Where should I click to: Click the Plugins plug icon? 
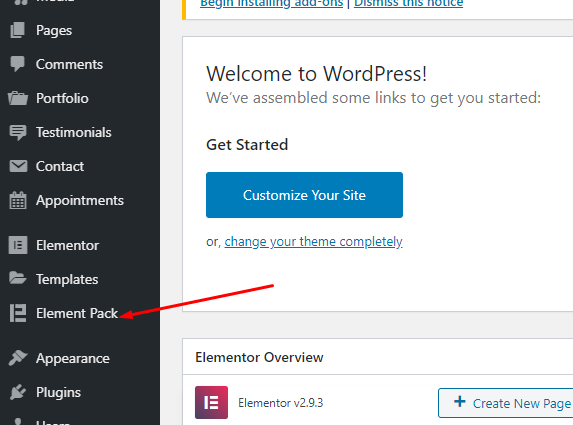[18, 392]
